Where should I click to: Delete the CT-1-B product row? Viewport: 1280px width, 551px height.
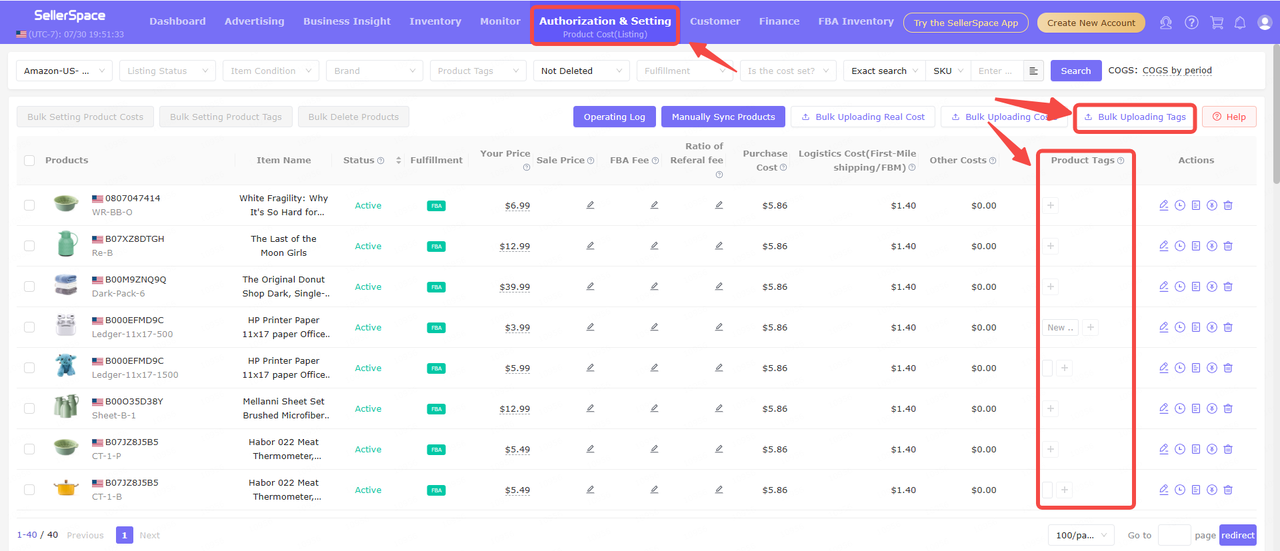[1228, 490]
